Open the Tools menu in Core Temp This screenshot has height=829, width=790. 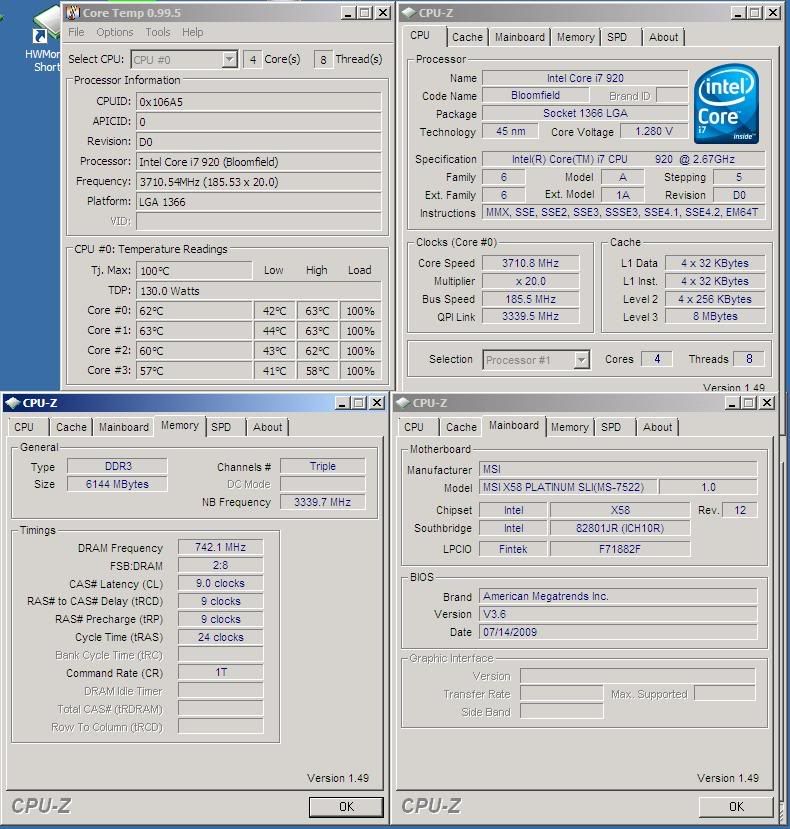(158, 32)
